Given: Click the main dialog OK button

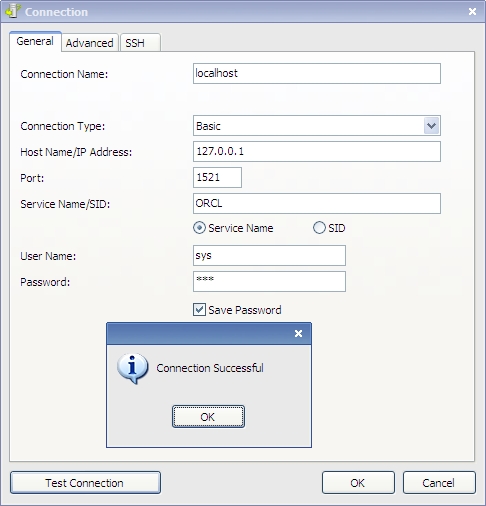Looking at the screenshot, I should coord(358,483).
